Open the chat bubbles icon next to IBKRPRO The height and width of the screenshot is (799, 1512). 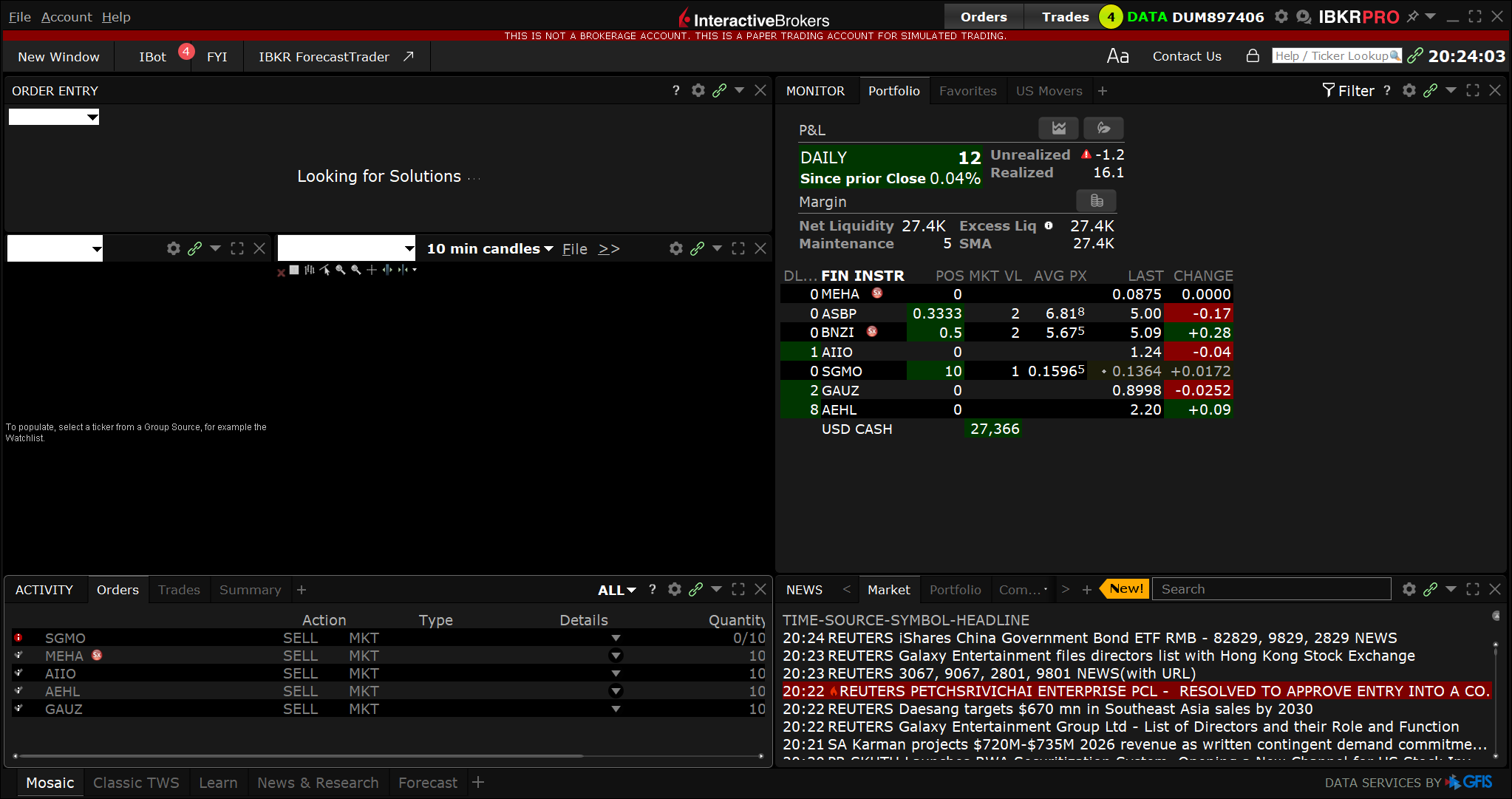[1304, 16]
